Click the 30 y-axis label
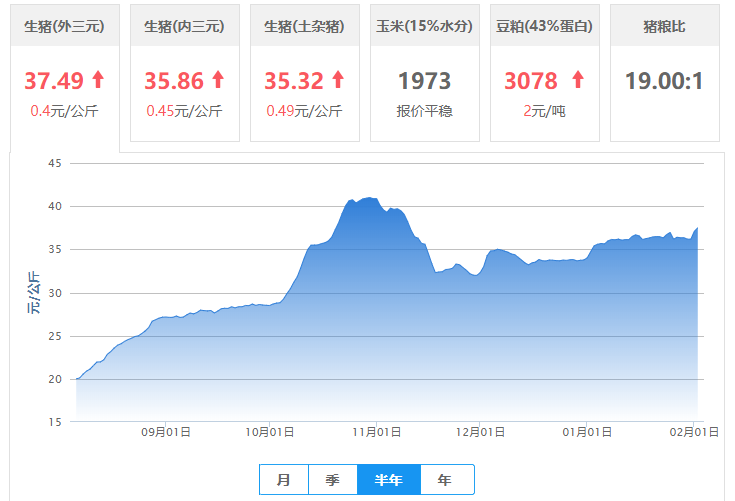The image size is (735, 501). pos(55,293)
